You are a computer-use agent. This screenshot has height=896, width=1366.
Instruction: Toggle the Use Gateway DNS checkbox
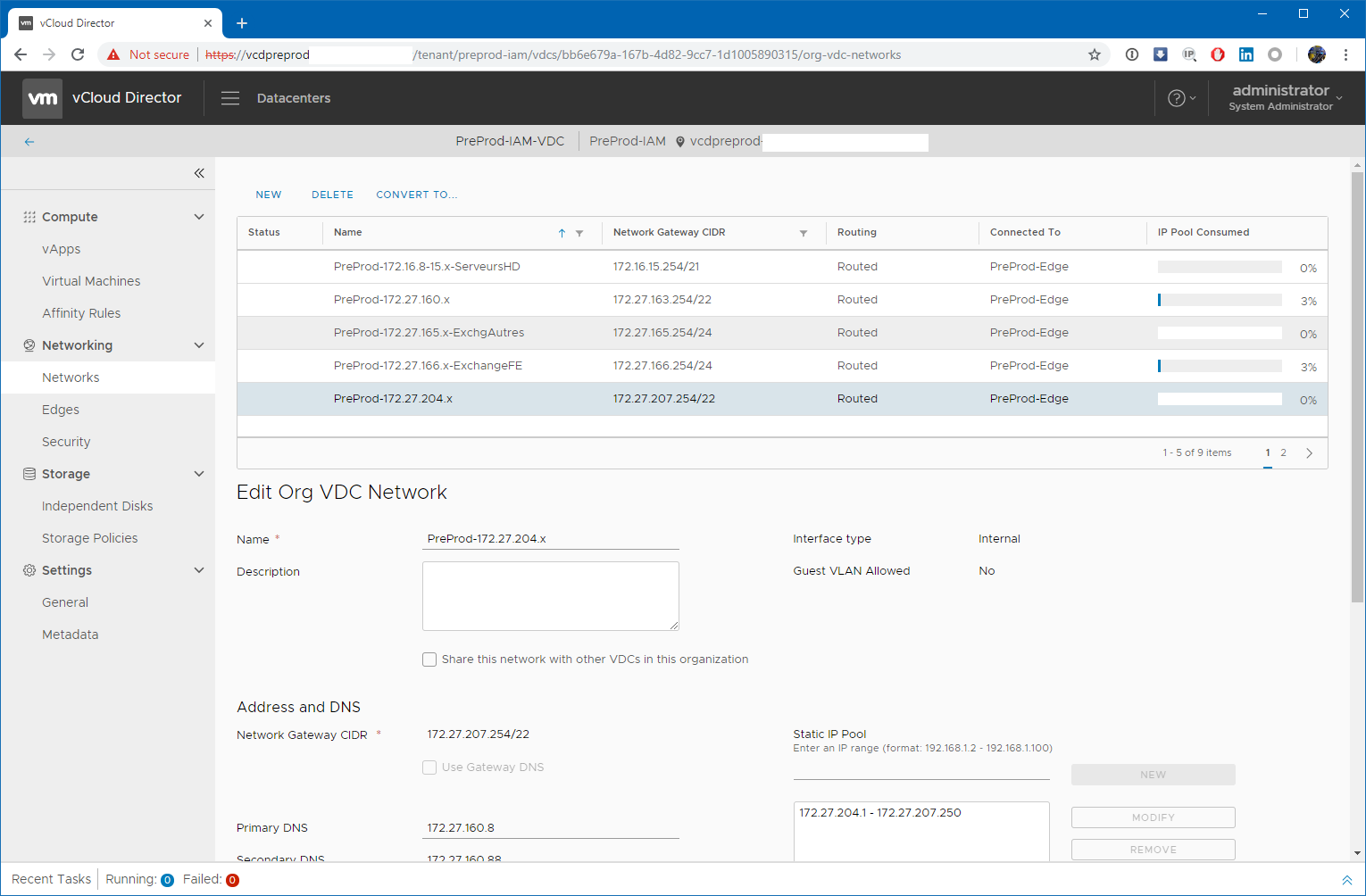429,767
